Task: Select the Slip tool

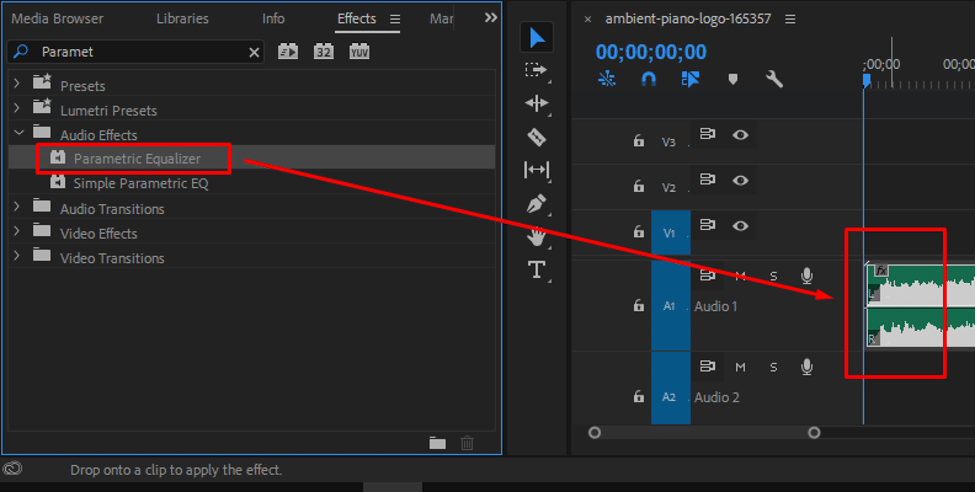Action: [536, 170]
